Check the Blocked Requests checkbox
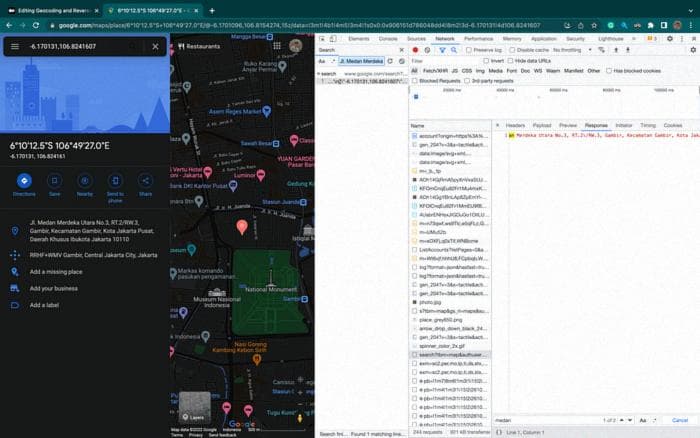The height and width of the screenshot is (438, 700). coord(415,81)
